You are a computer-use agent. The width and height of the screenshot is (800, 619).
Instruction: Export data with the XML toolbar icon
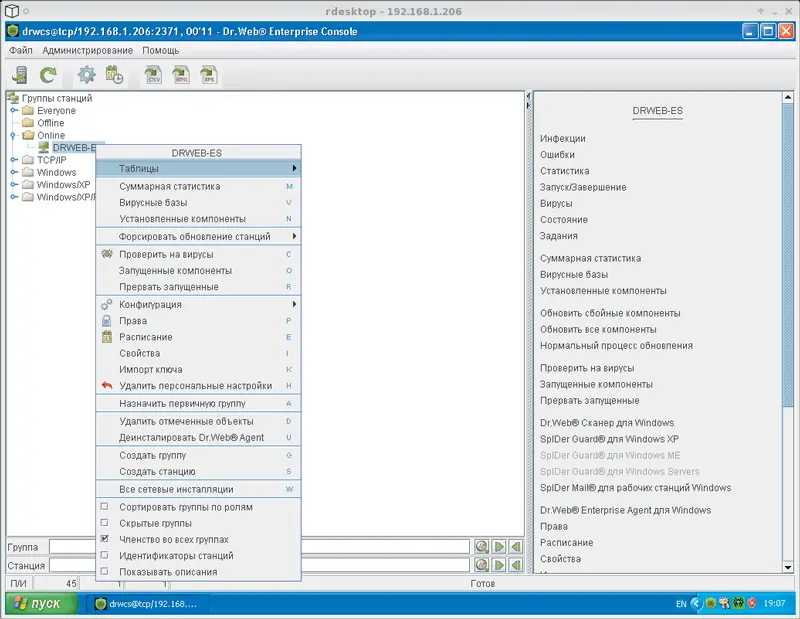[x=209, y=75]
